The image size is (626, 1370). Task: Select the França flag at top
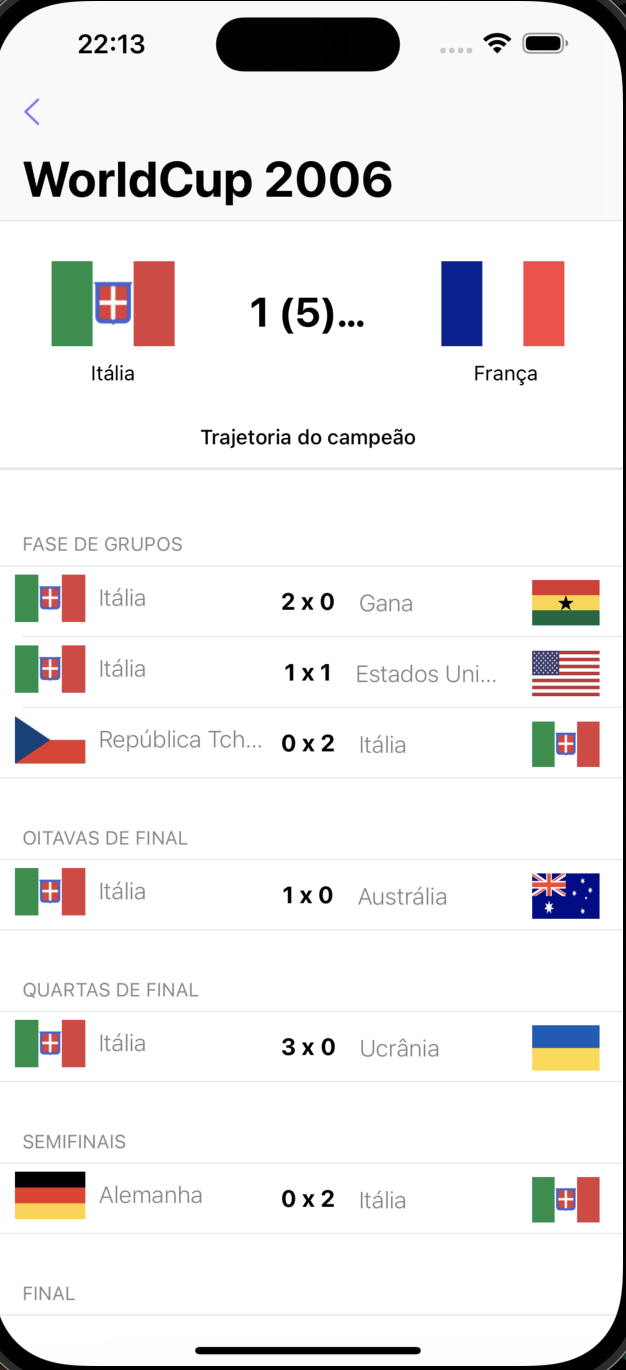click(504, 303)
